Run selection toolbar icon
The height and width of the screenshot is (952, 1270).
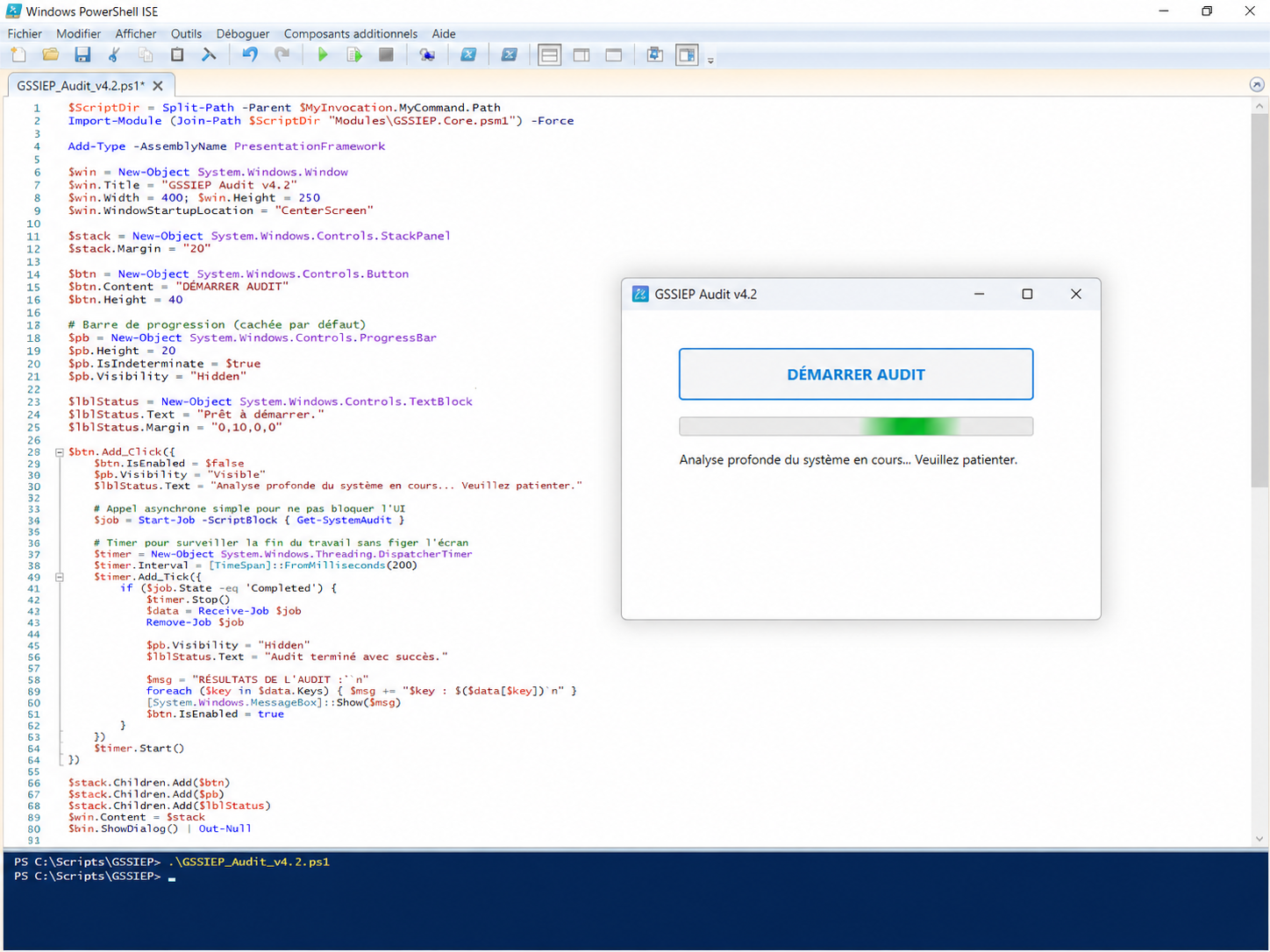354,55
